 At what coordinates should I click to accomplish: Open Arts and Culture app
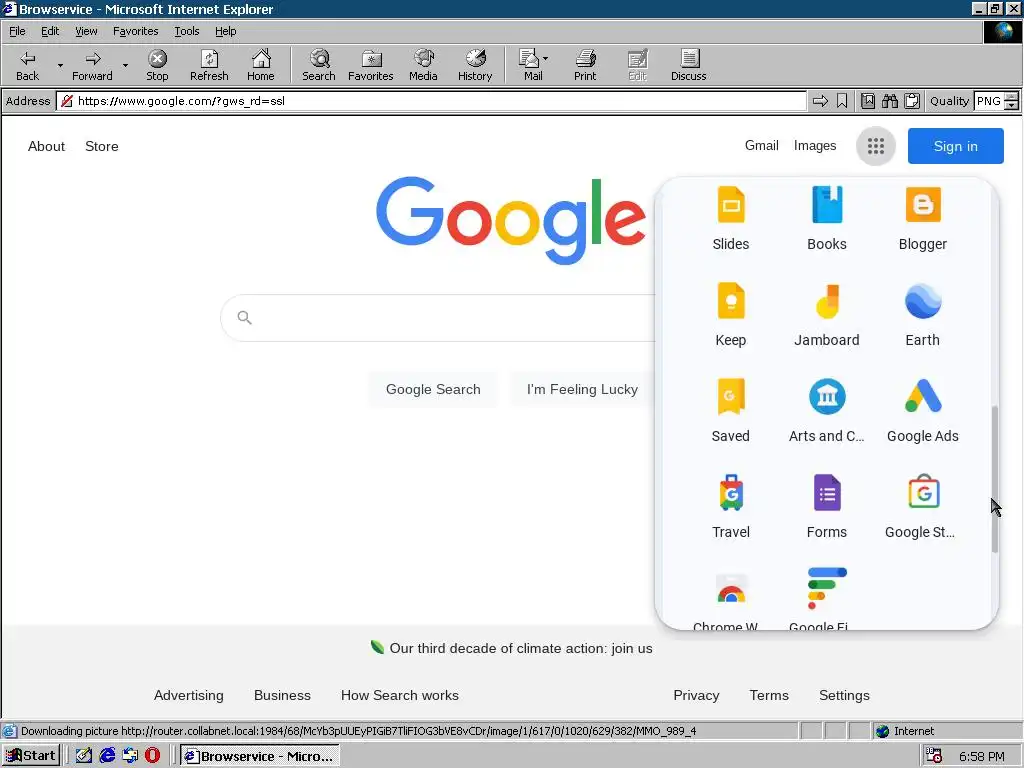[827, 411]
